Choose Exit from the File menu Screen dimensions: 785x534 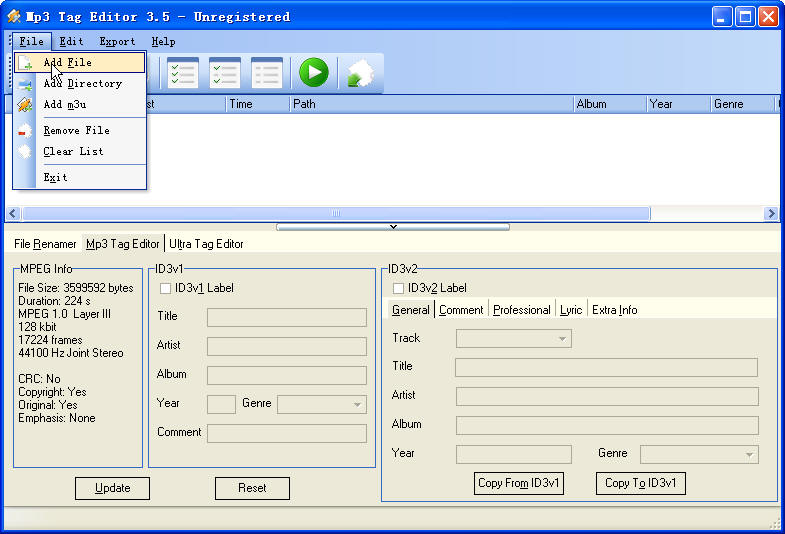pos(80,178)
